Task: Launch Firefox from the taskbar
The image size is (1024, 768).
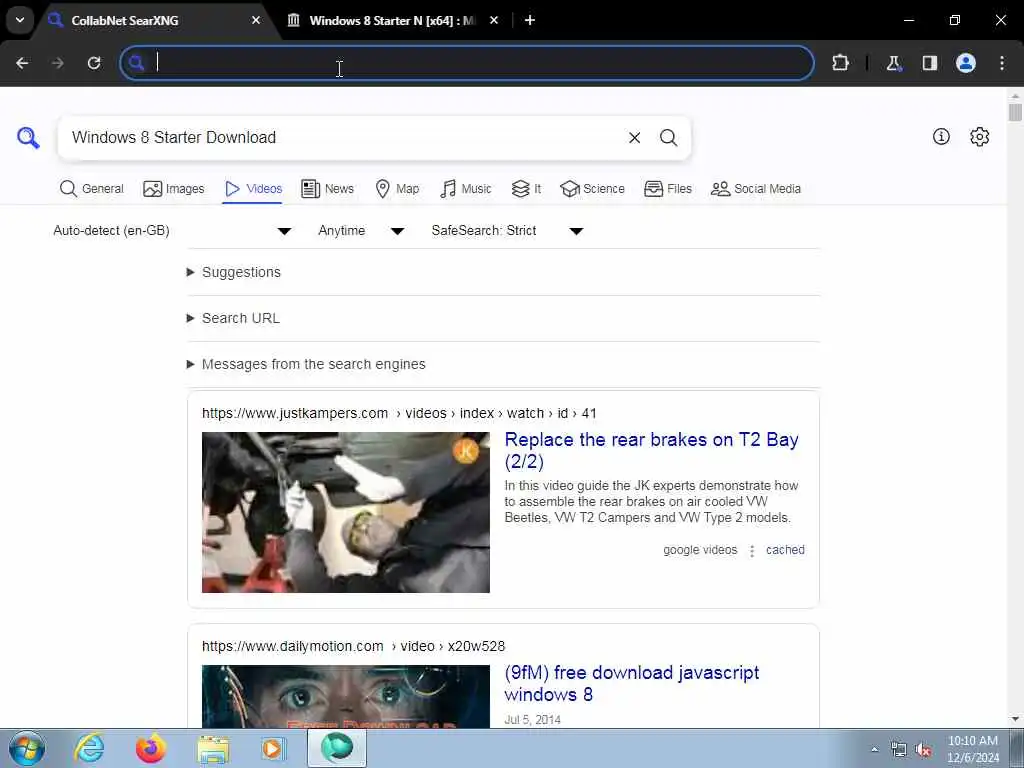Action: 151,748
